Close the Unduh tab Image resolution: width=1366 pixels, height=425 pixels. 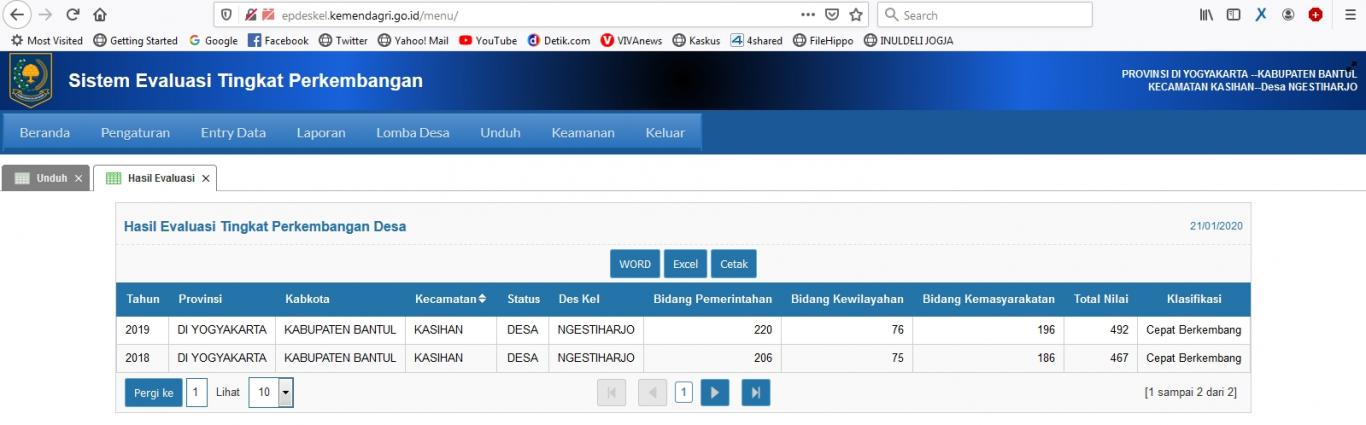click(x=79, y=178)
